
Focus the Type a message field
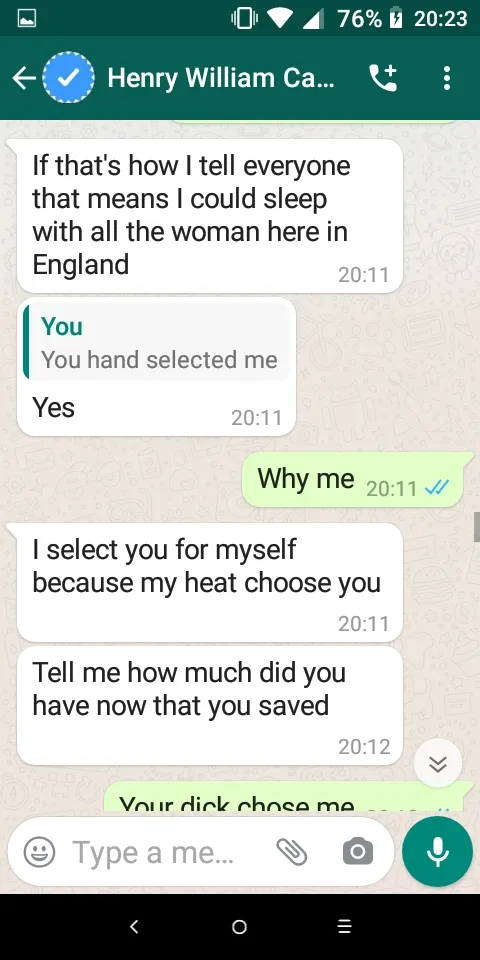153,852
